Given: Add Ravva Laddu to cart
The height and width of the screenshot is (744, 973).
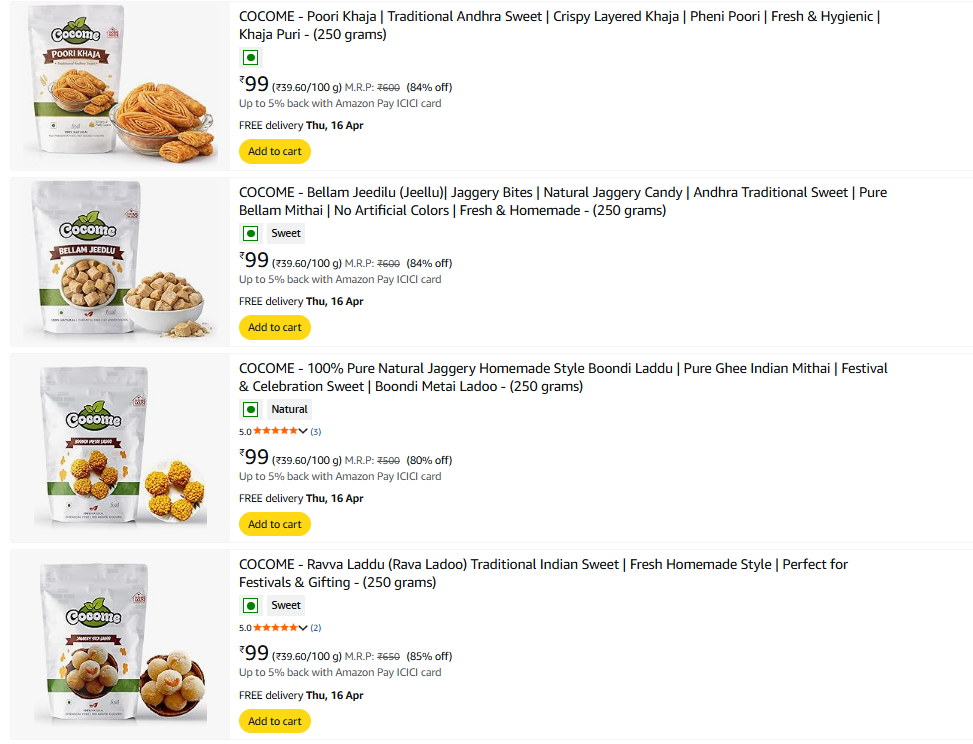Looking at the screenshot, I should [x=274, y=721].
